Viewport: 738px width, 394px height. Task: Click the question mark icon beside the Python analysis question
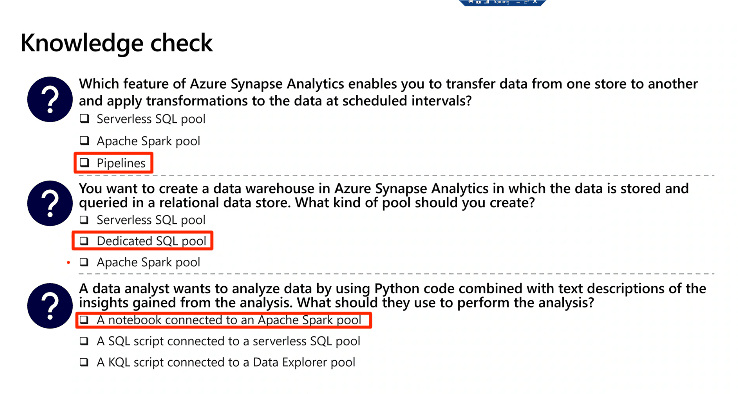click(49, 306)
